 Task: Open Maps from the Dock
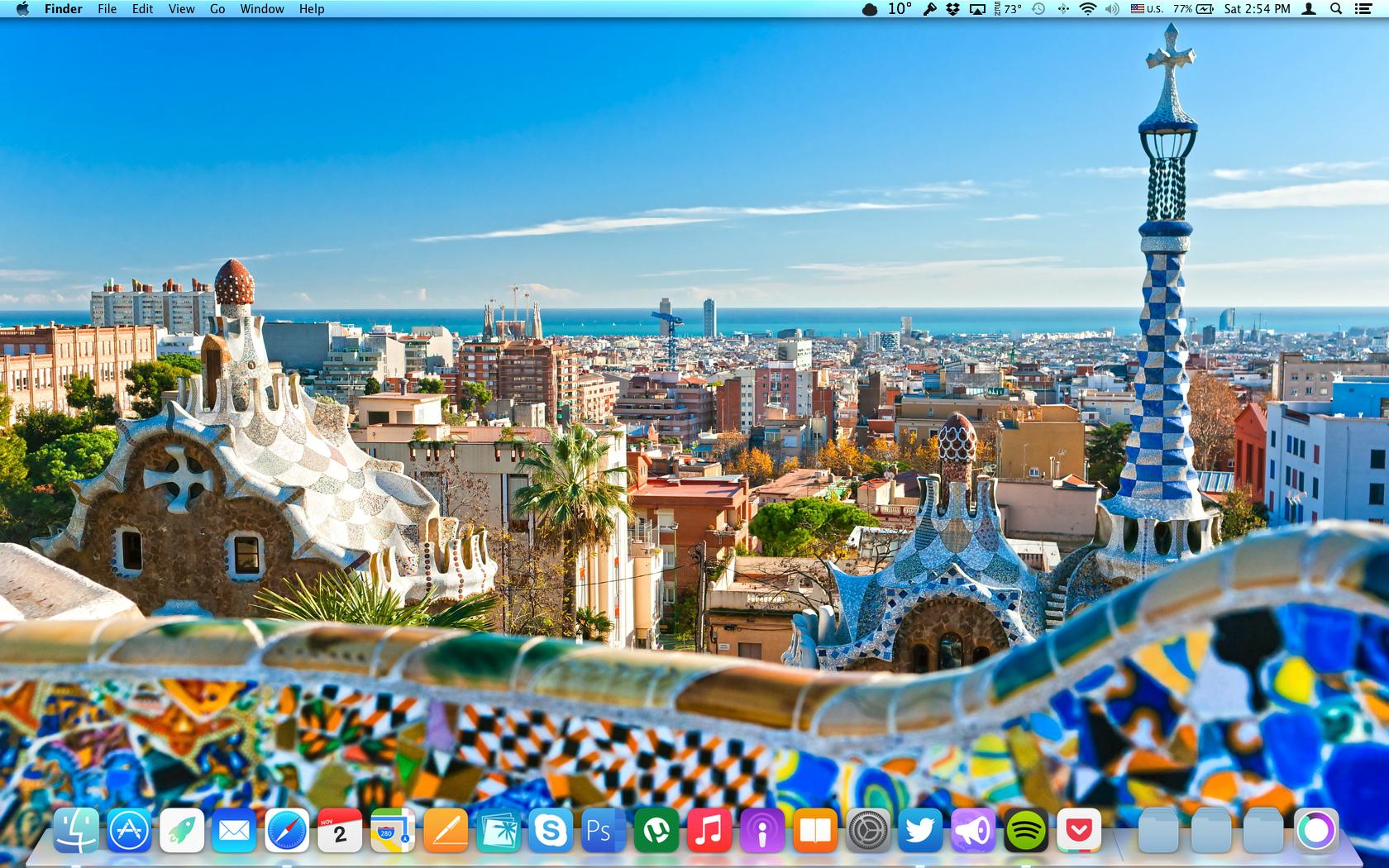393,830
